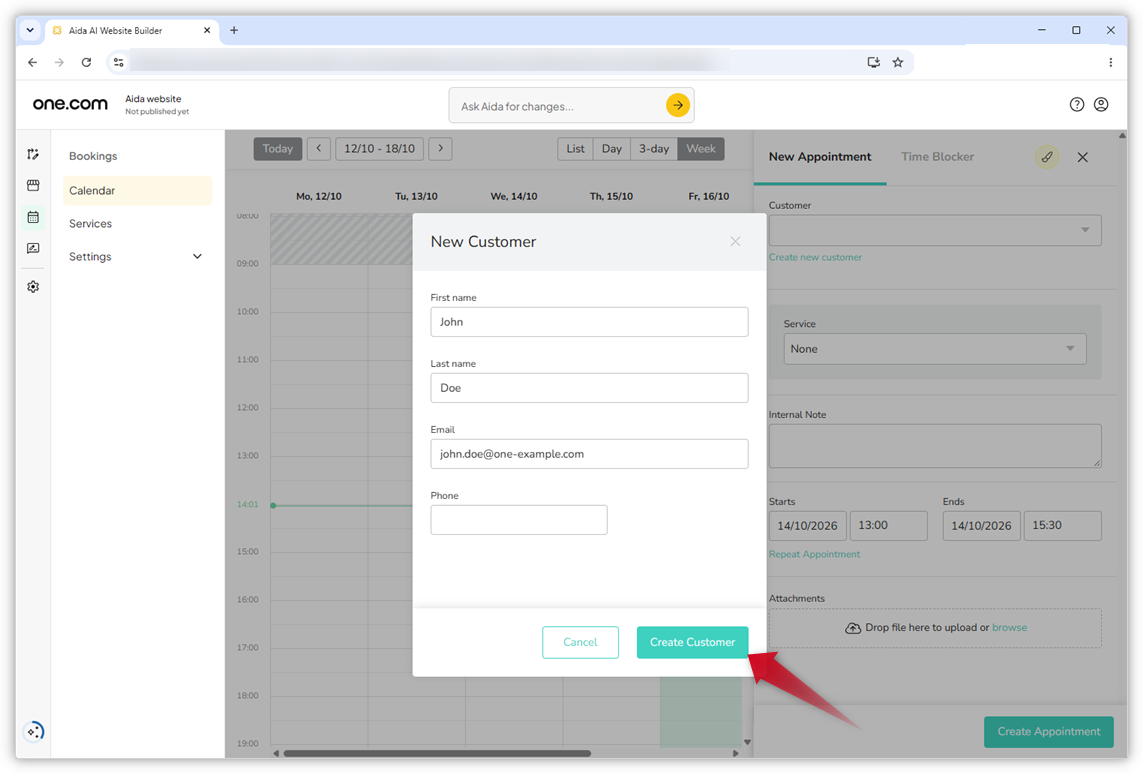
Task: Open site information icon in address bar
Action: 118,62
